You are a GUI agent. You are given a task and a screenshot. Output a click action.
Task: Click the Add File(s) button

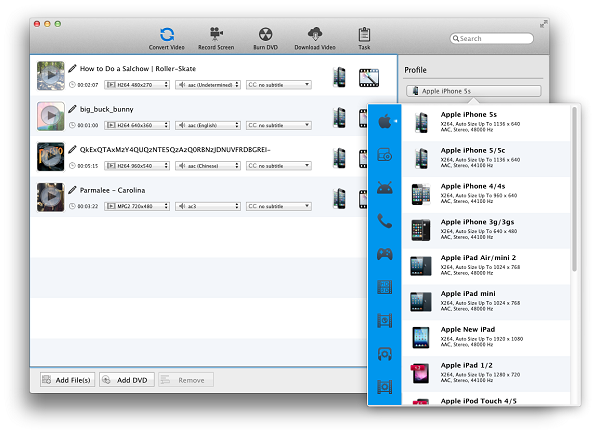coord(67,380)
